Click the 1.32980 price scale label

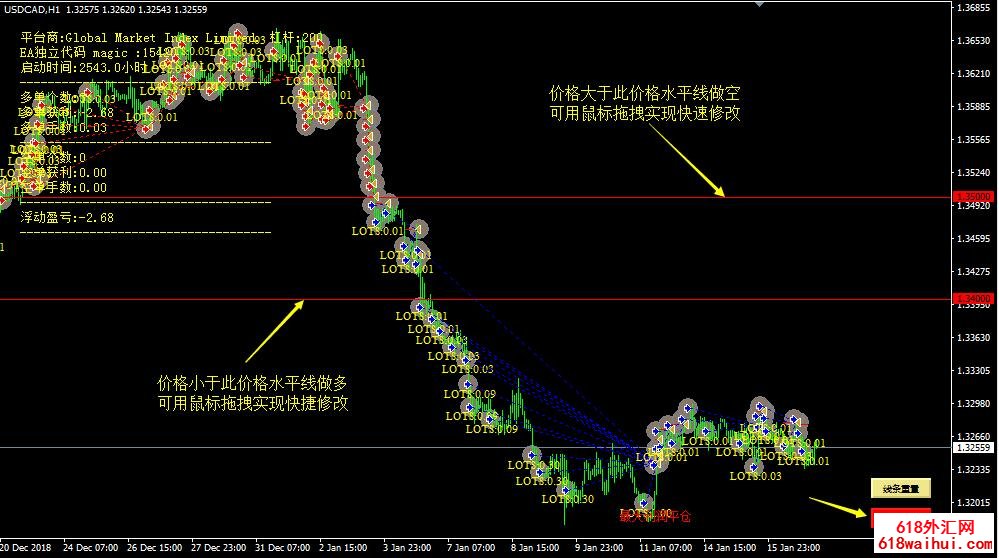coord(974,403)
